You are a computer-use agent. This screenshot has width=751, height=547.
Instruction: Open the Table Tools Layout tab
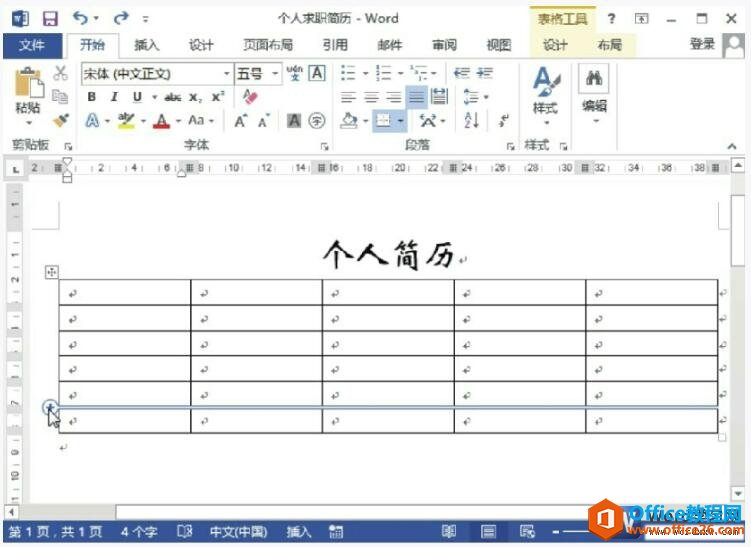coord(610,46)
